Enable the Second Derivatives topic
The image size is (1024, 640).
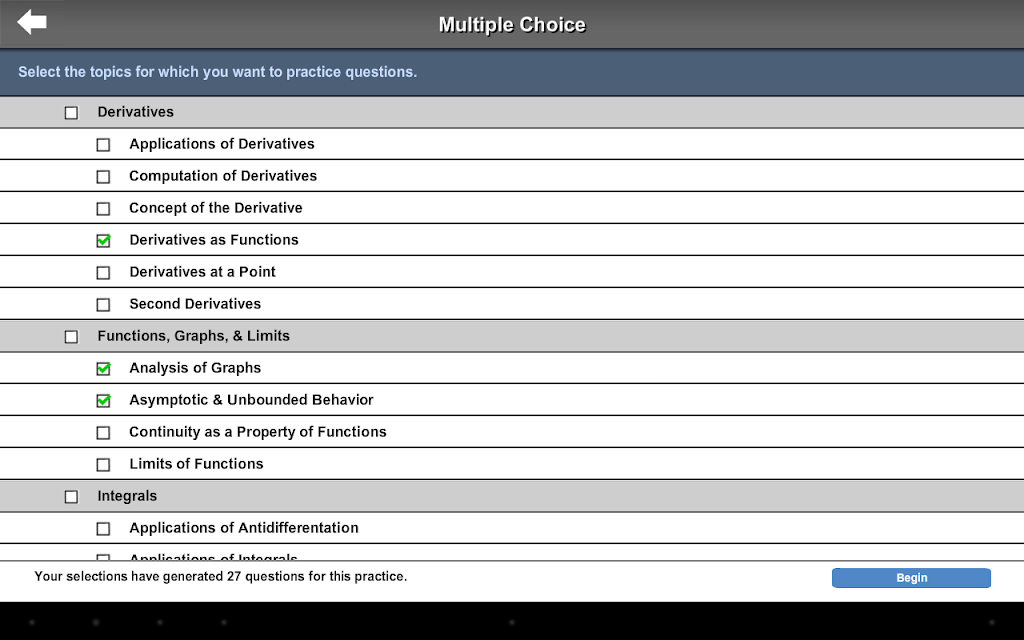pyautogui.click(x=103, y=305)
